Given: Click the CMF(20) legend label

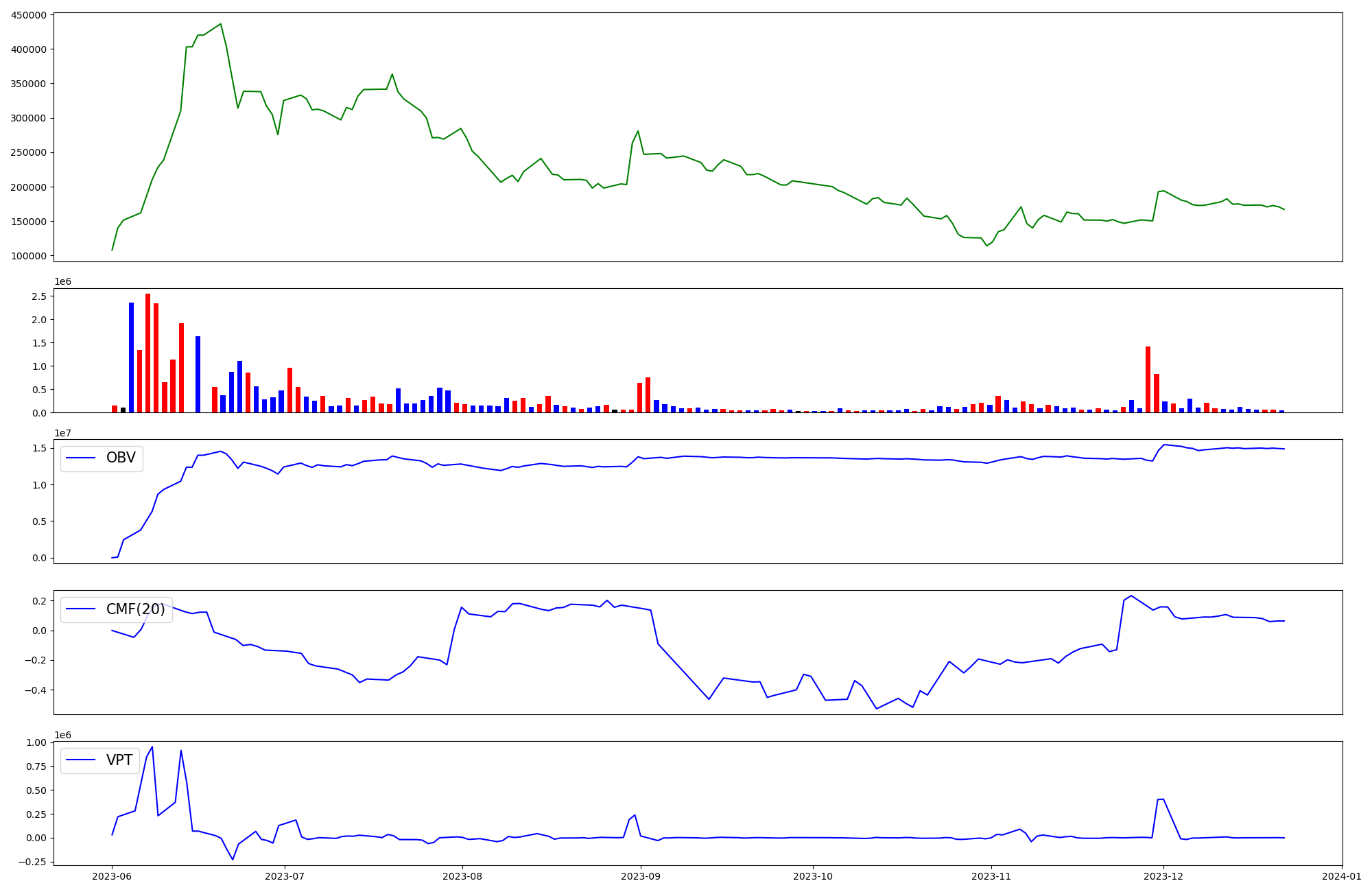Looking at the screenshot, I should [135, 609].
